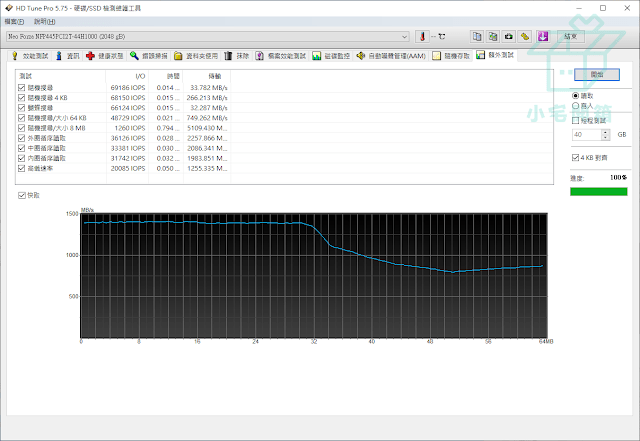Click the 36126 IOPS cell

128,138
